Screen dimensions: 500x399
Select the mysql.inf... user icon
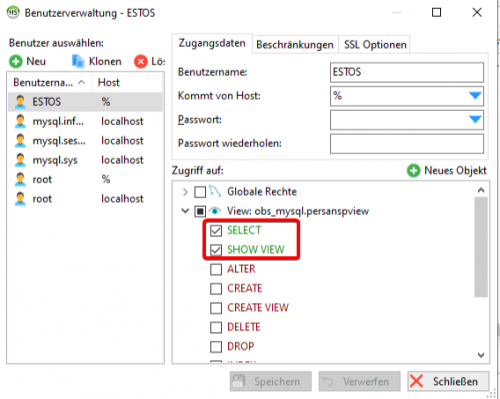pos(20,121)
